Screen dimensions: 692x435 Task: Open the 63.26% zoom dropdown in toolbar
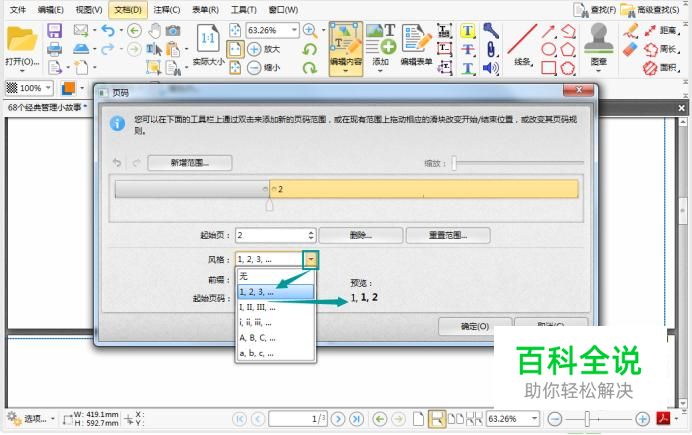294,30
